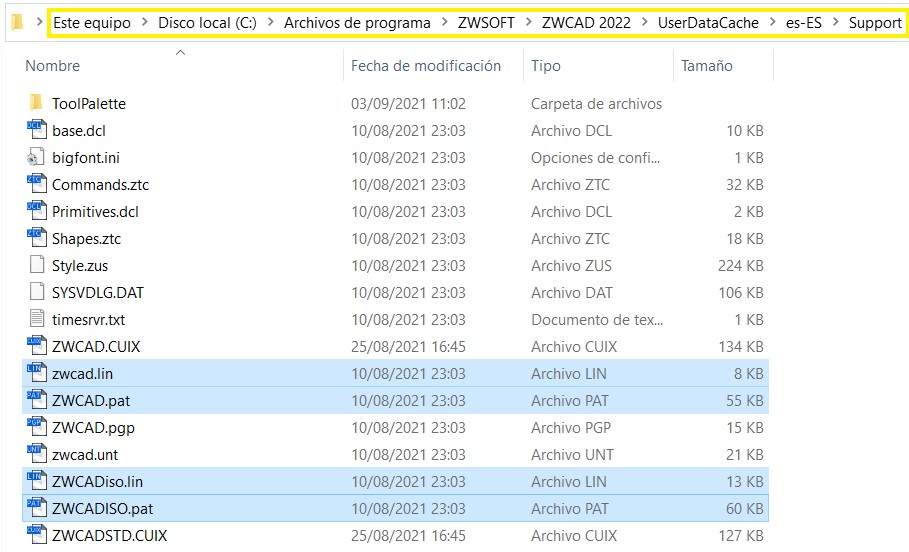Click the bigfont.ini settings file icon
This screenshot has width=909, height=552.
coord(37,157)
